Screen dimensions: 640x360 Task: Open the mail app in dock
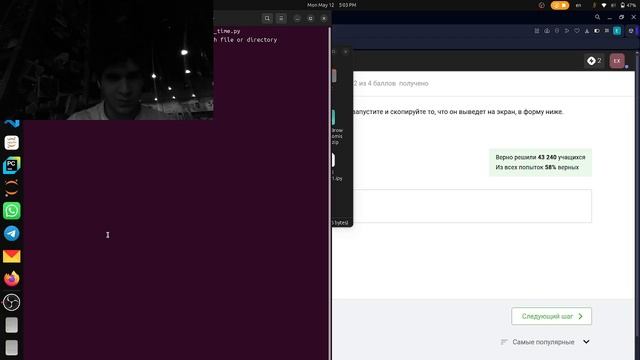11,256
